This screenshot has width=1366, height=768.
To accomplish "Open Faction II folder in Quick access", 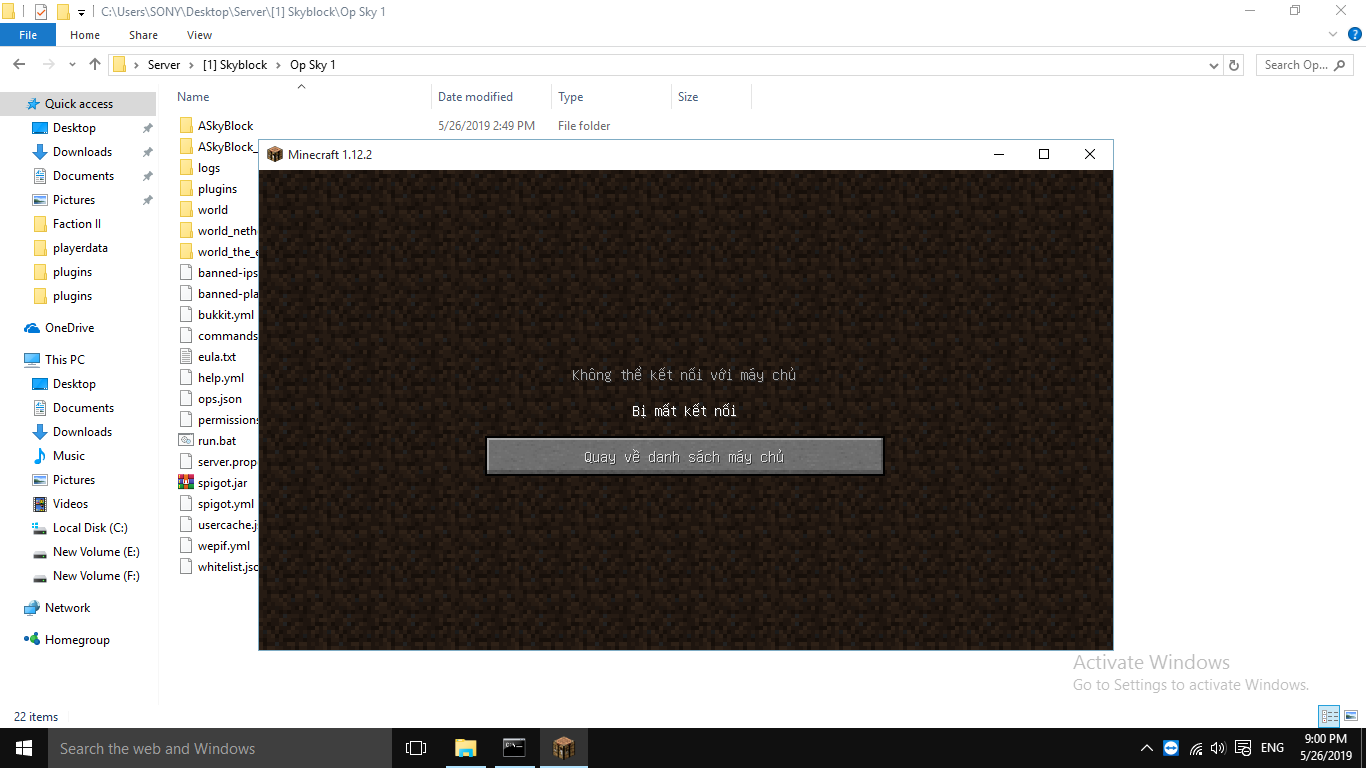I will click(78, 224).
